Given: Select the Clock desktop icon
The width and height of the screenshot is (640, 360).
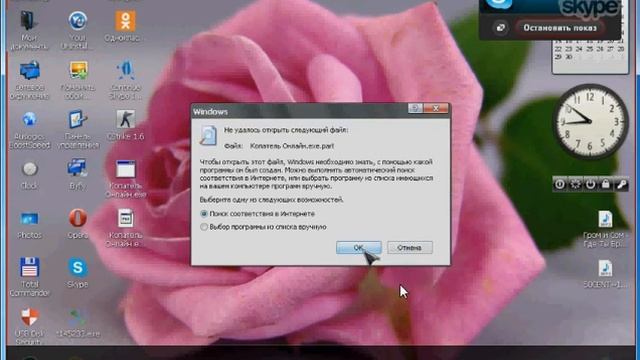Looking at the screenshot, I should click(x=29, y=176).
